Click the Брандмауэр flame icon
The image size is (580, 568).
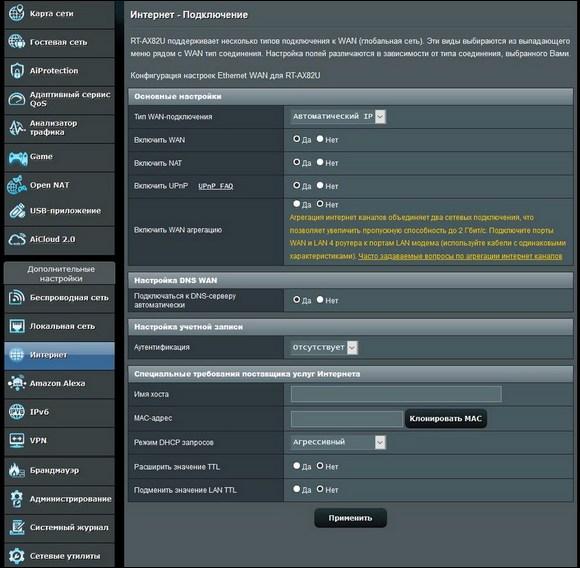17,470
